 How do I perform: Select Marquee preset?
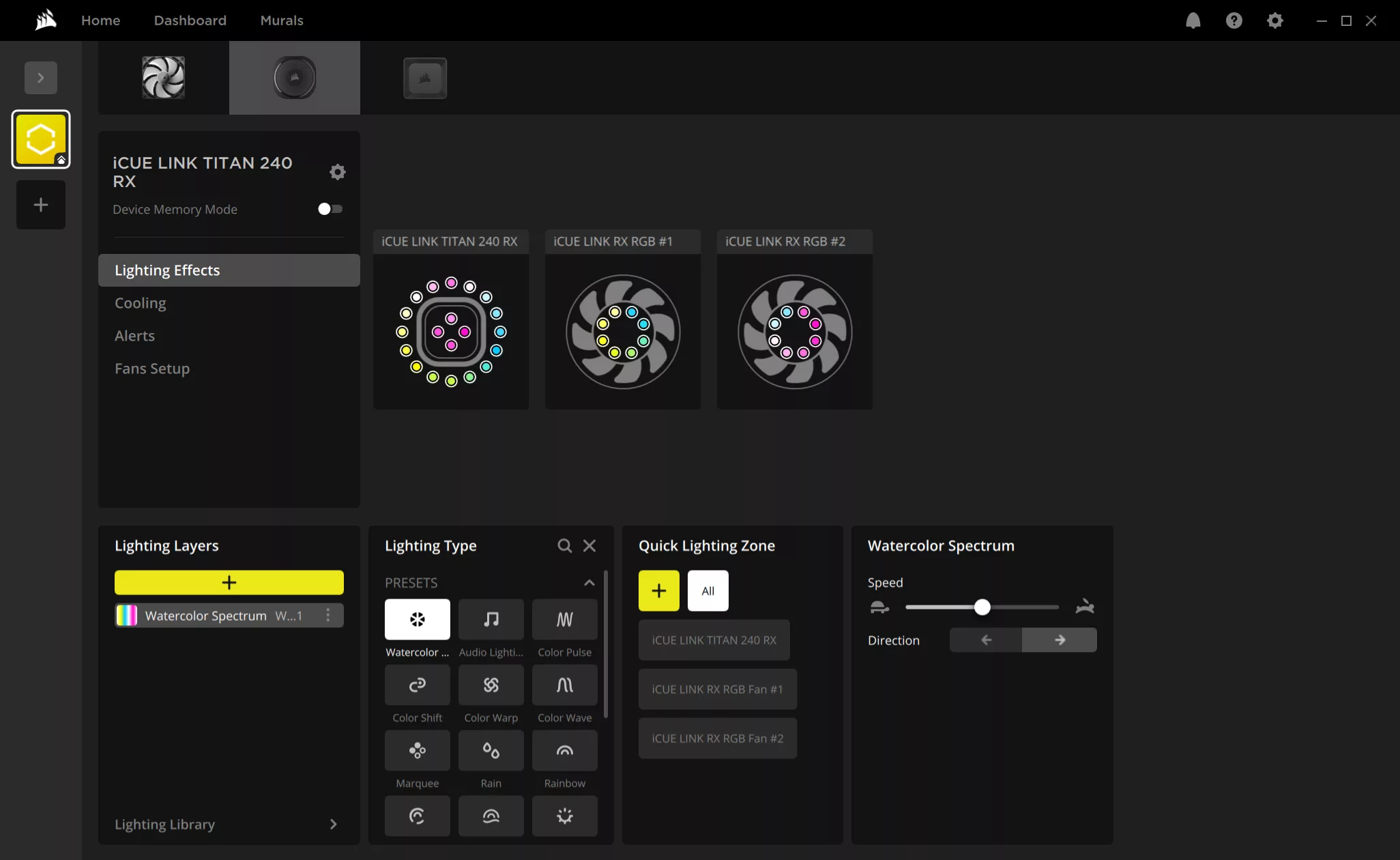point(418,751)
